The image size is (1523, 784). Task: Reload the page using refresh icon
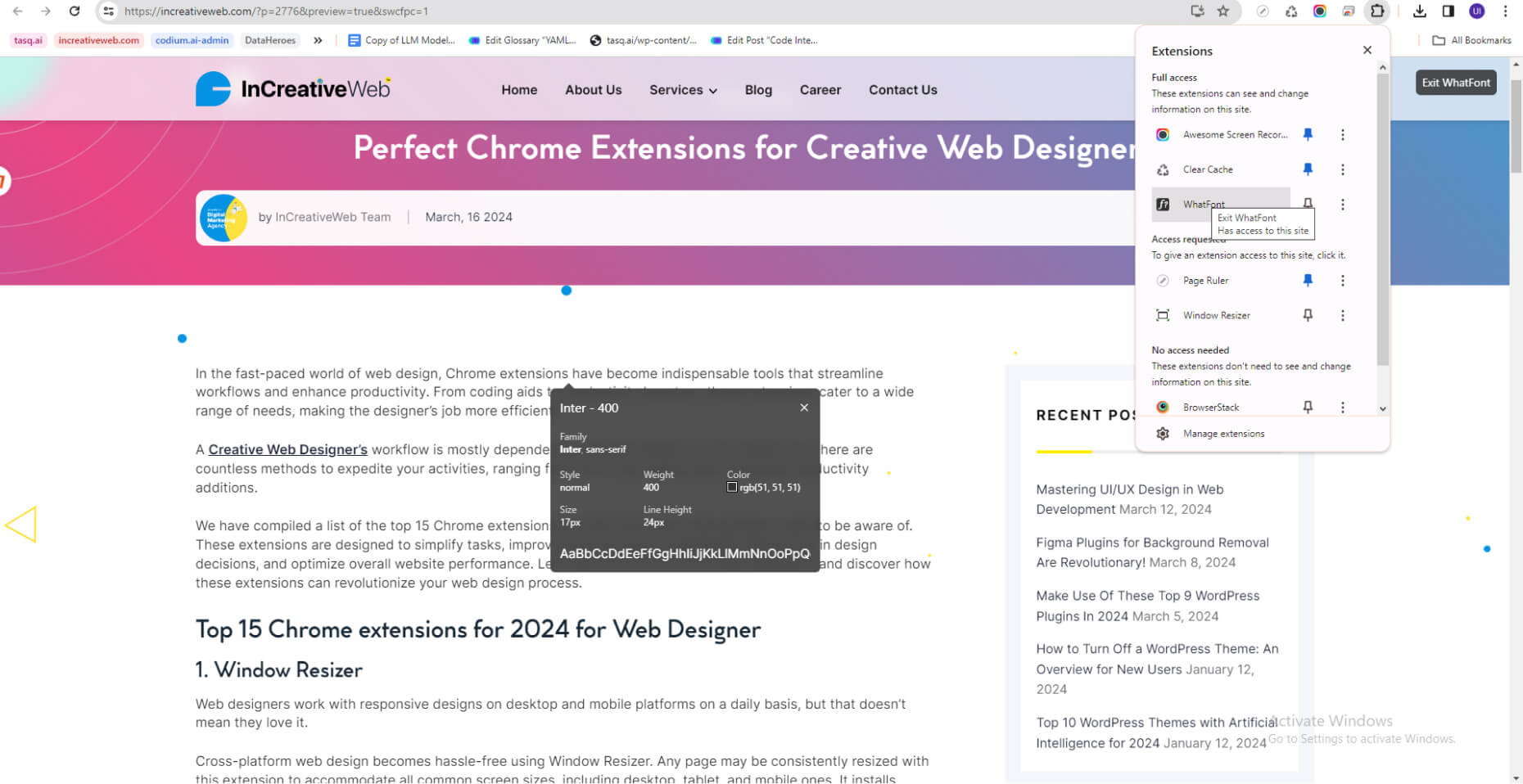(x=75, y=11)
